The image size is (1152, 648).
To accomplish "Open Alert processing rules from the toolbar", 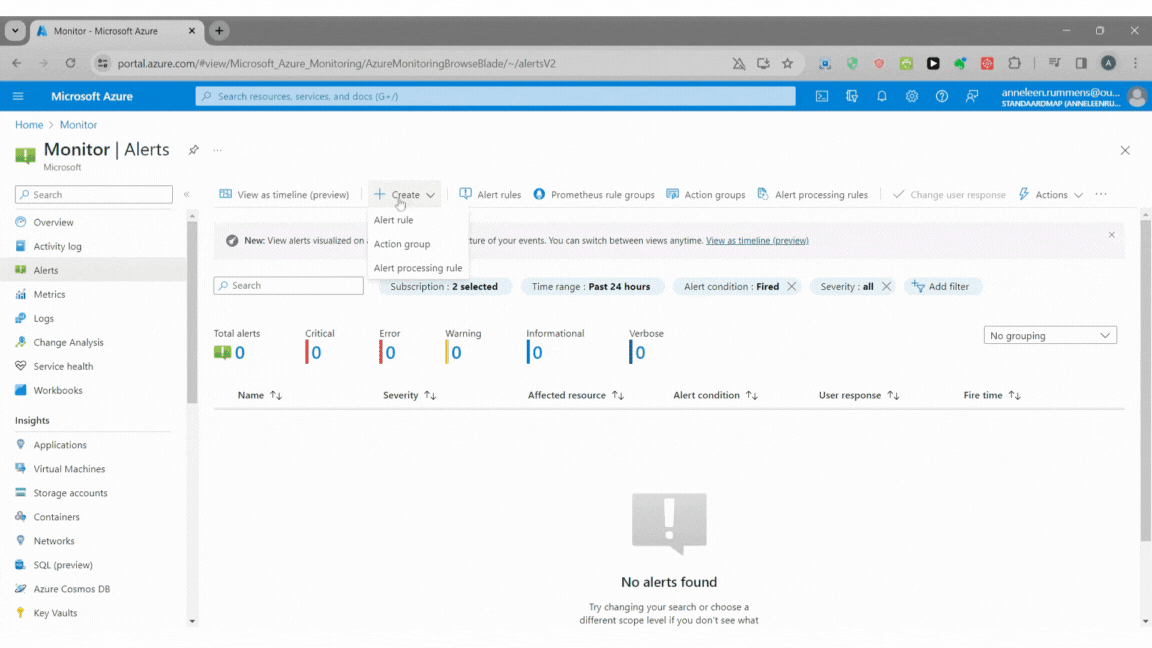I will (x=813, y=195).
